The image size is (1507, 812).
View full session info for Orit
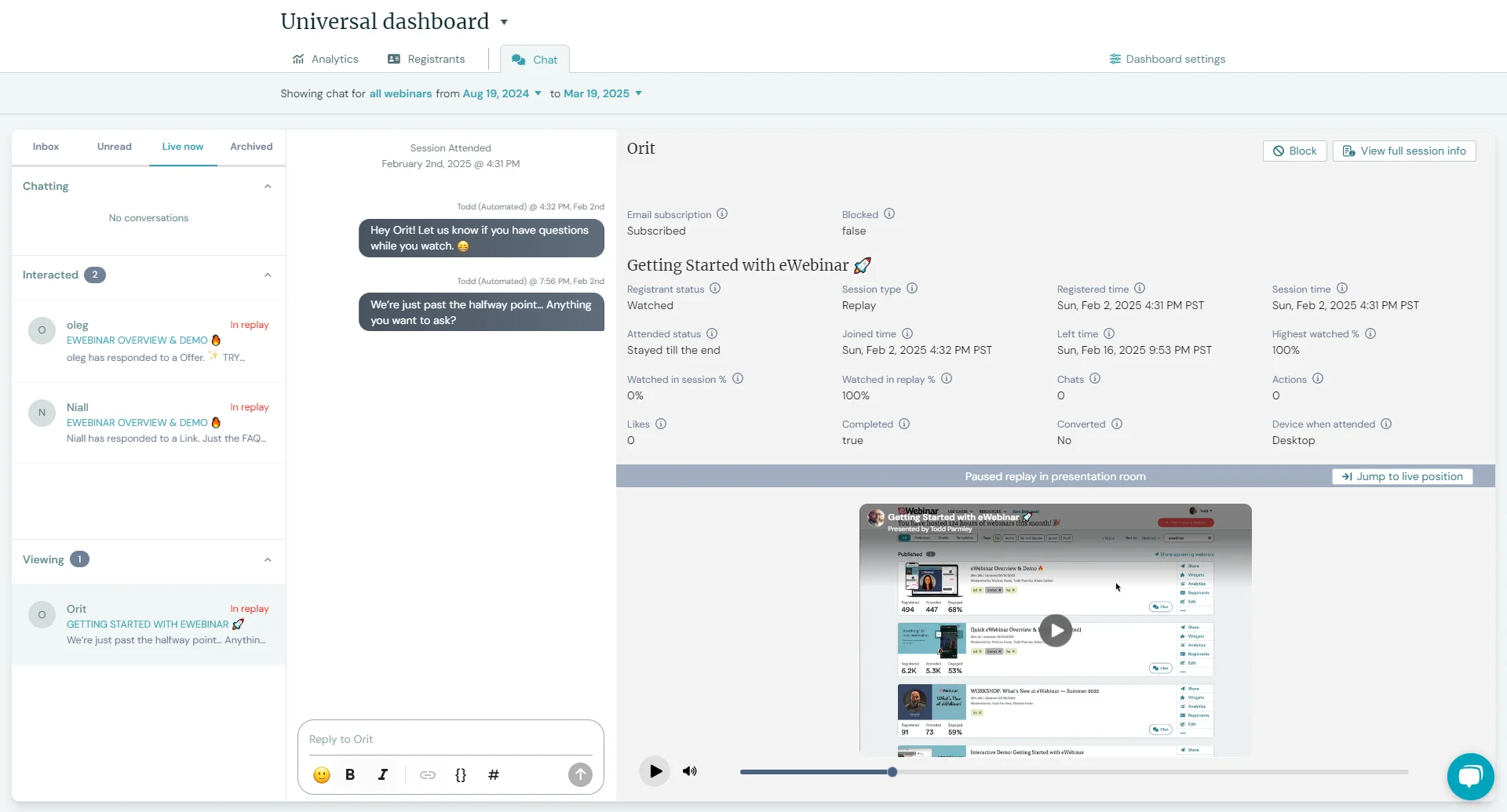pyautogui.click(x=1404, y=151)
